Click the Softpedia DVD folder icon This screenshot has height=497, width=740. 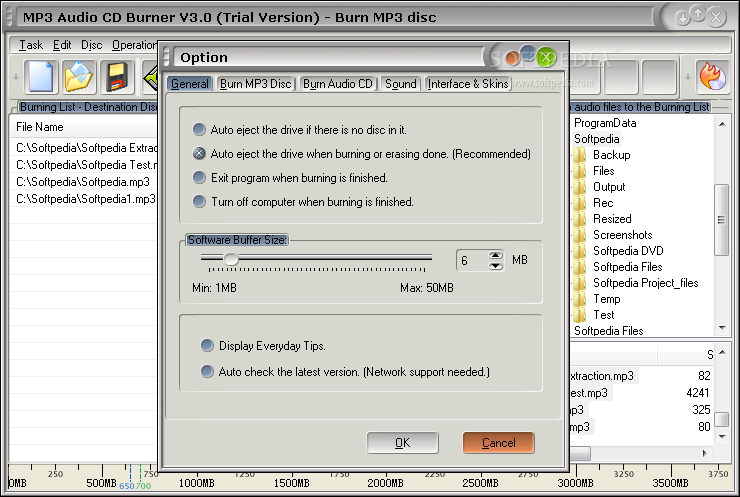coord(580,251)
